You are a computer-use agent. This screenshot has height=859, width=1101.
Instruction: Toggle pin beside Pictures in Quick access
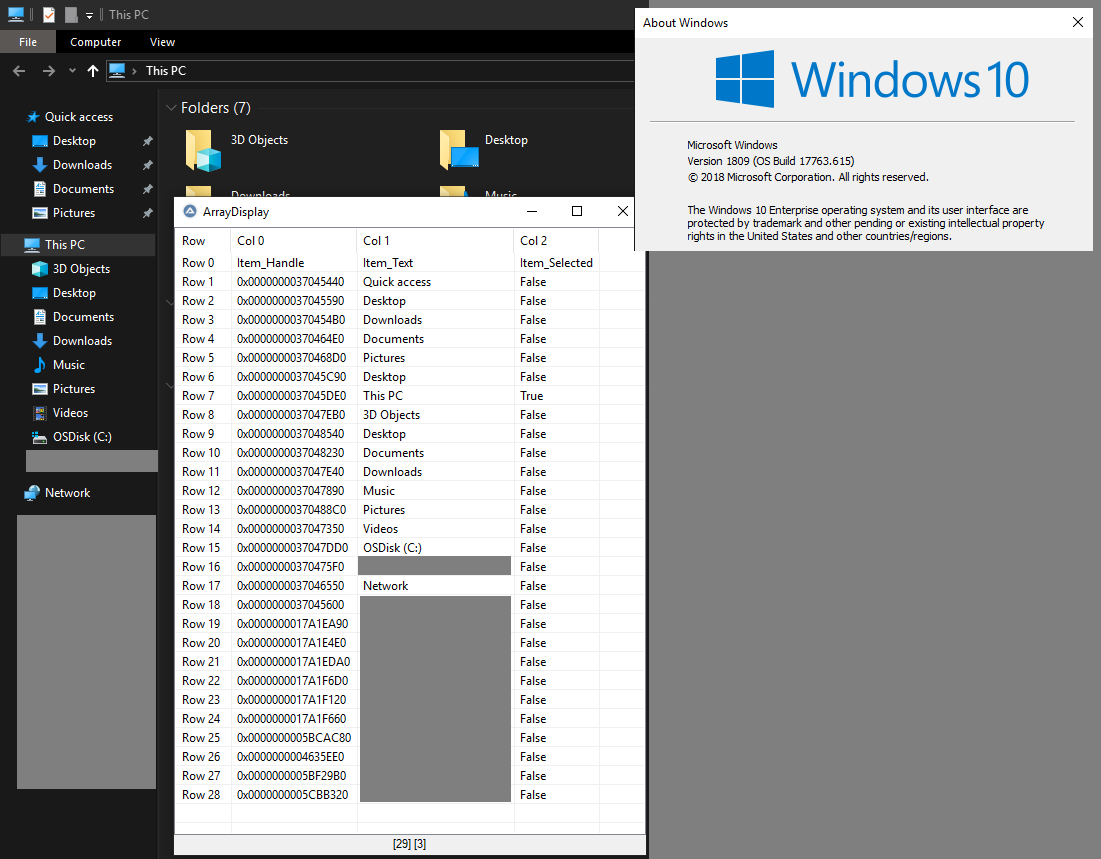pyautogui.click(x=147, y=213)
